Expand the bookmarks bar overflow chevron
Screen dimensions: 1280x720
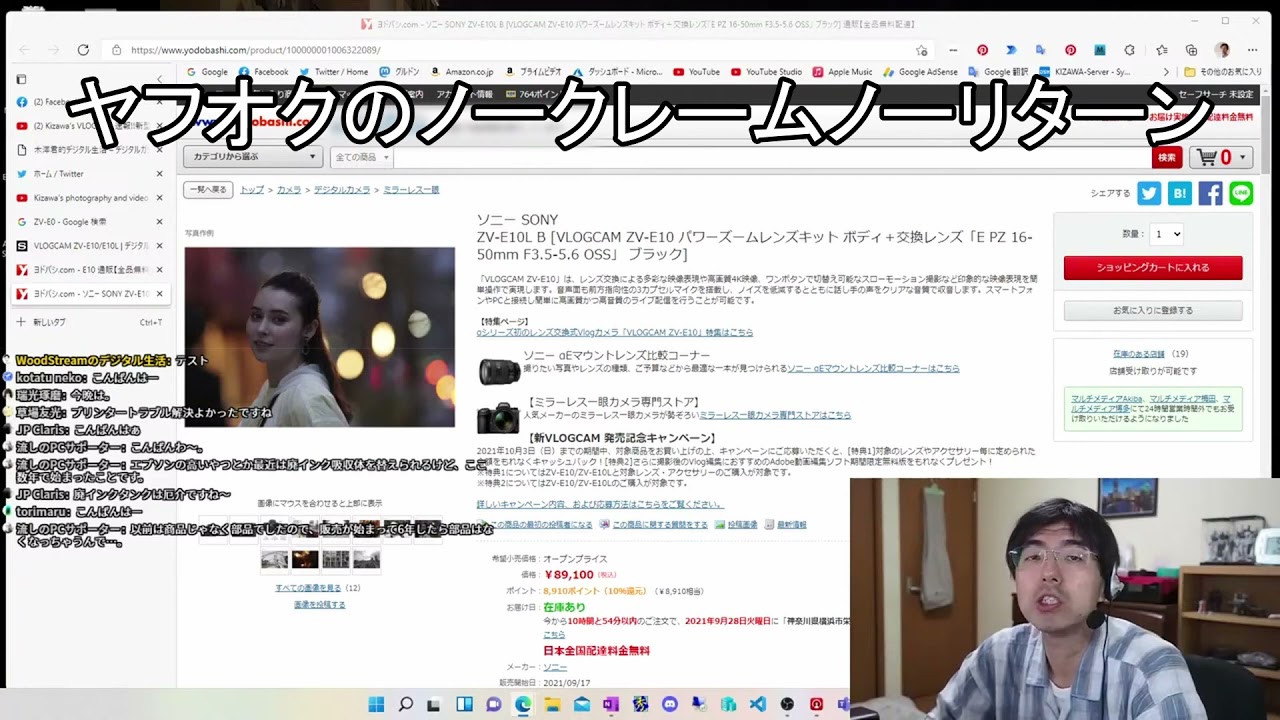[1165, 72]
